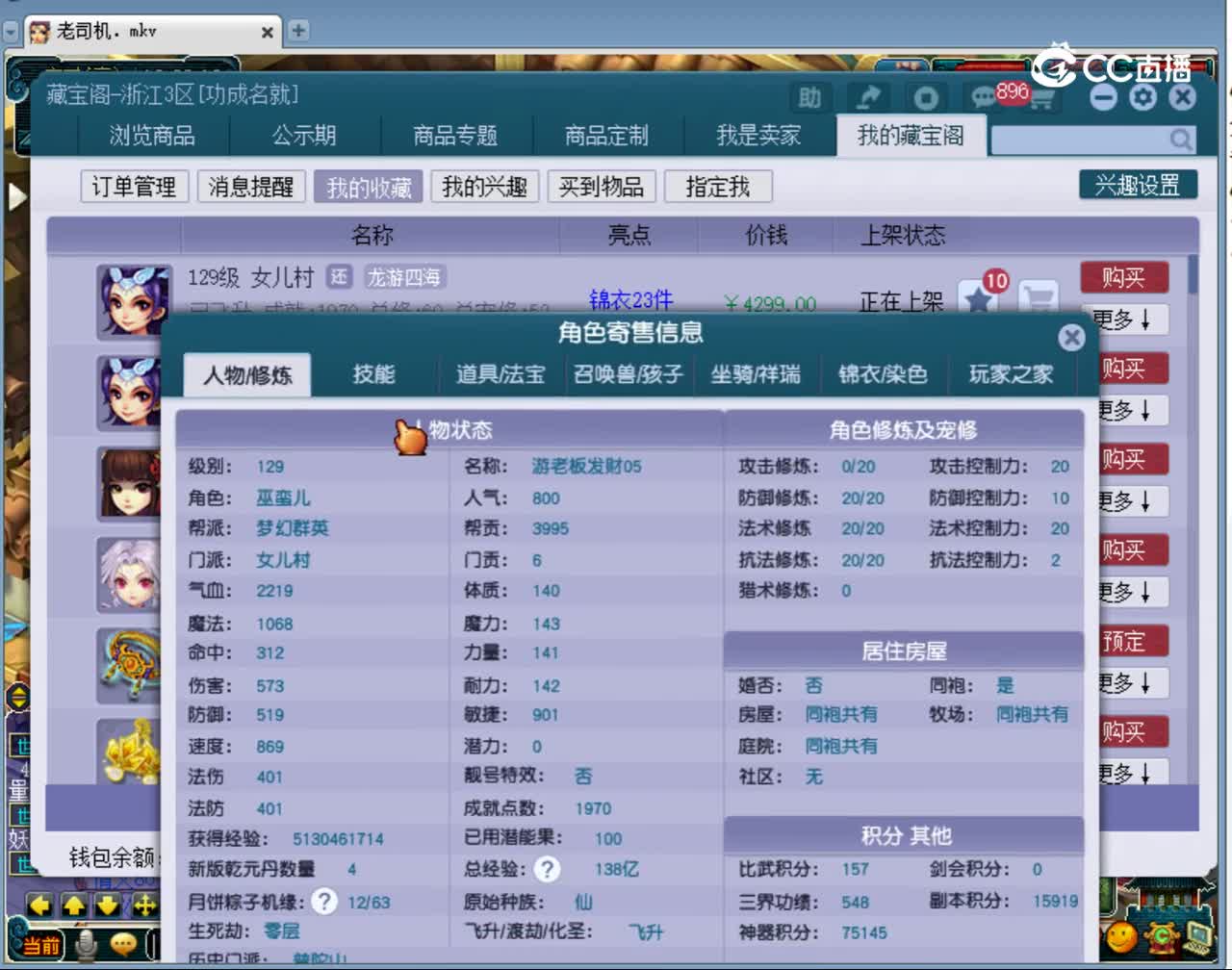
Task: Switch to 公示期 tab
Action: tap(304, 136)
